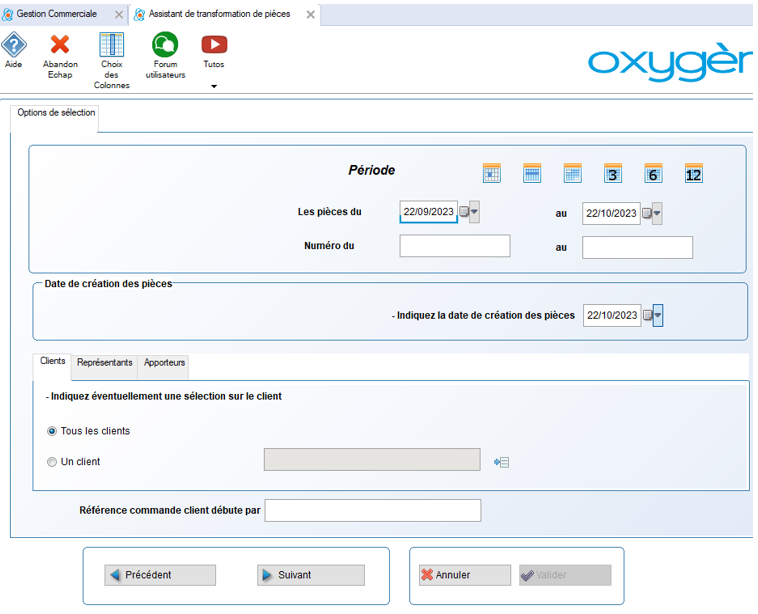This screenshot has height=614, width=758.
Task: Select the 6-month period calendar icon
Action: click(653, 173)
